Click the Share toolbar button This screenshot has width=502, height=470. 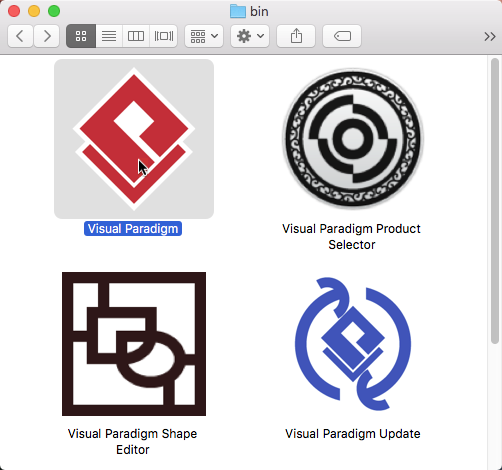coord(296,36)
